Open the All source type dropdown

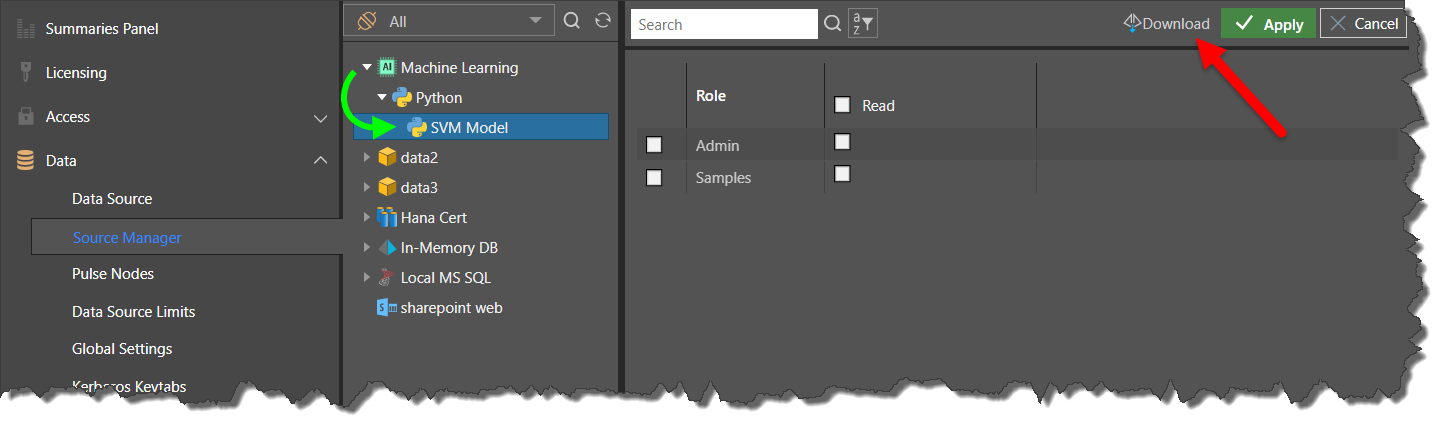pos(448,21)
